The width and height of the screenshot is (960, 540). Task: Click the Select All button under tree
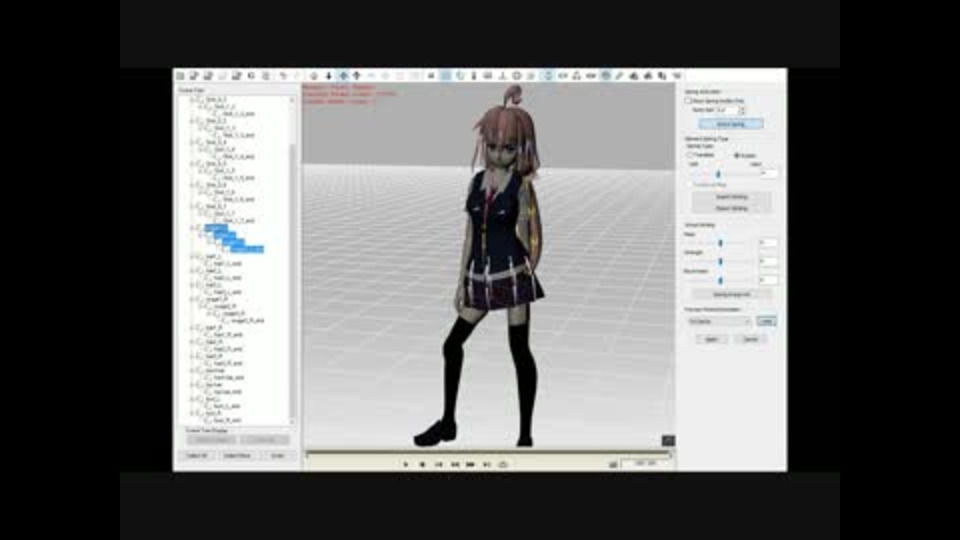[x=197, y=456]
